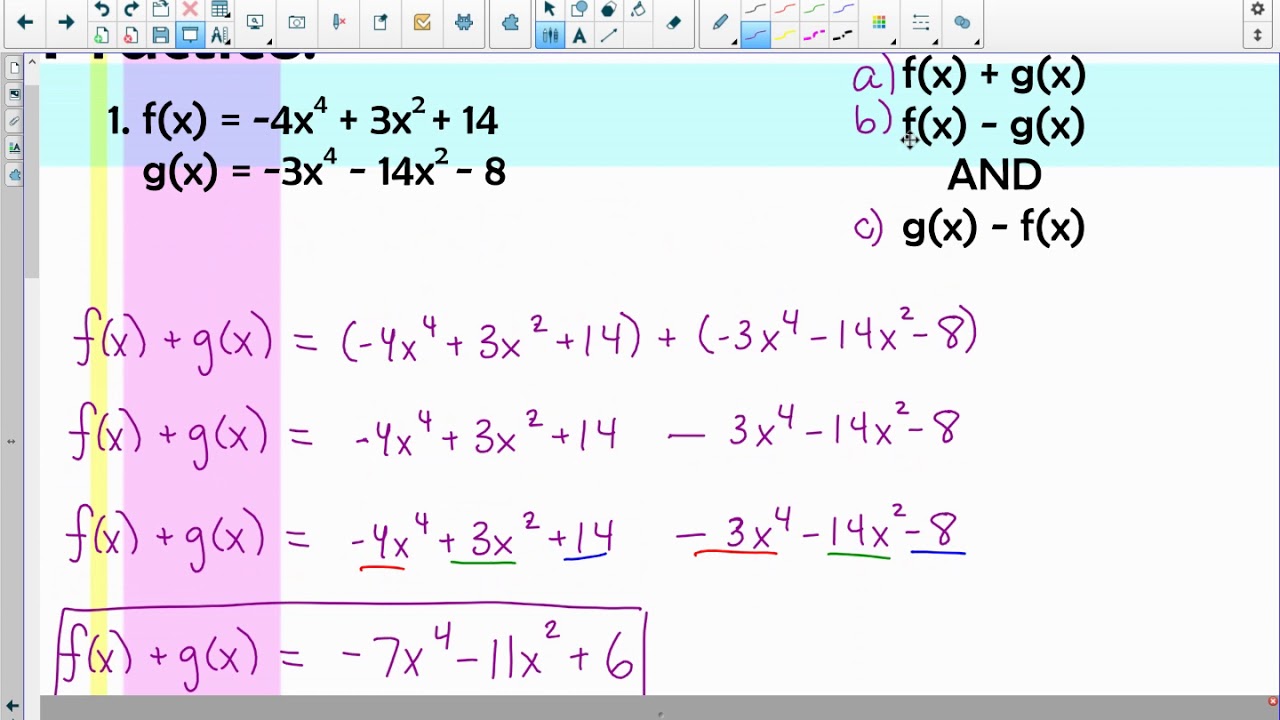Image resolution: width=1280 pixels, height=720 pixels.
Task: Choose the Select arrow tool
Action: [549, 10]
